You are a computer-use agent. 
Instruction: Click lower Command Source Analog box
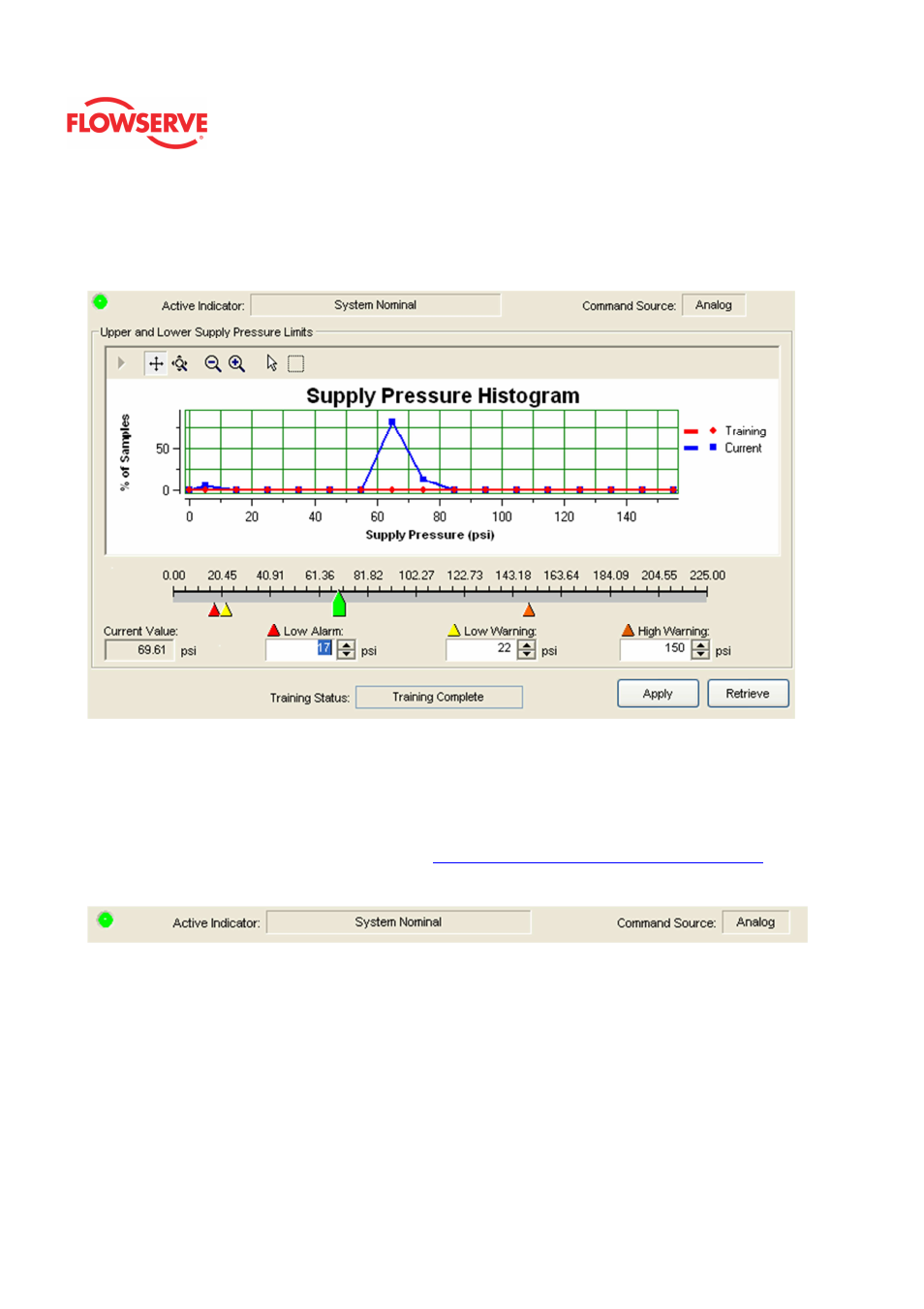pyautogui.click(x=755, y=922)
